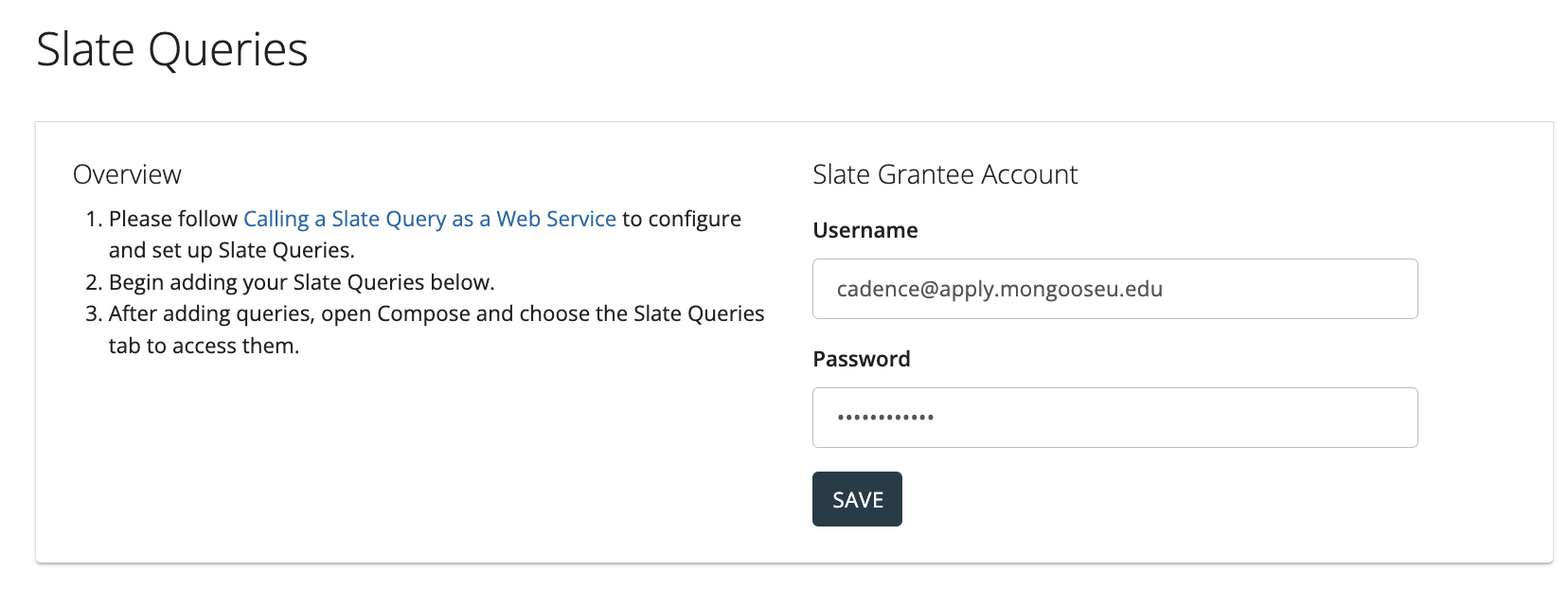Click the "and set up Slate Queries." line
This screenshot has height=589, width=1568.
pyautogui.click(x=231, y=250)
